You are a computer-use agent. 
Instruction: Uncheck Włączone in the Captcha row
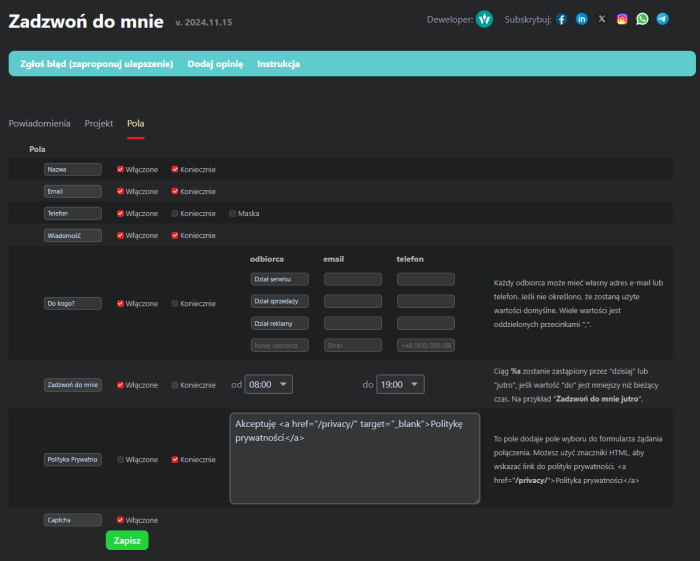coord(121,520)
